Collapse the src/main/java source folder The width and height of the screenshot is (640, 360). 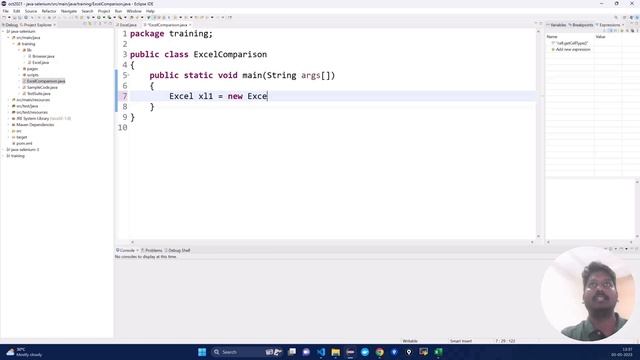coord(9,38)
